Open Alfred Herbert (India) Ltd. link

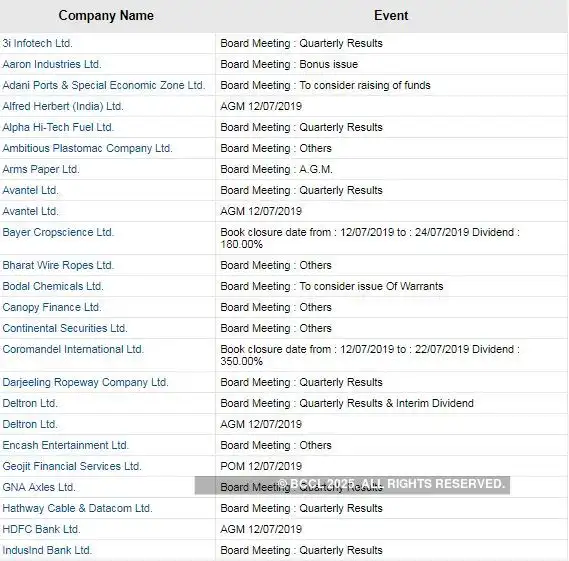(x=63, y=106)
